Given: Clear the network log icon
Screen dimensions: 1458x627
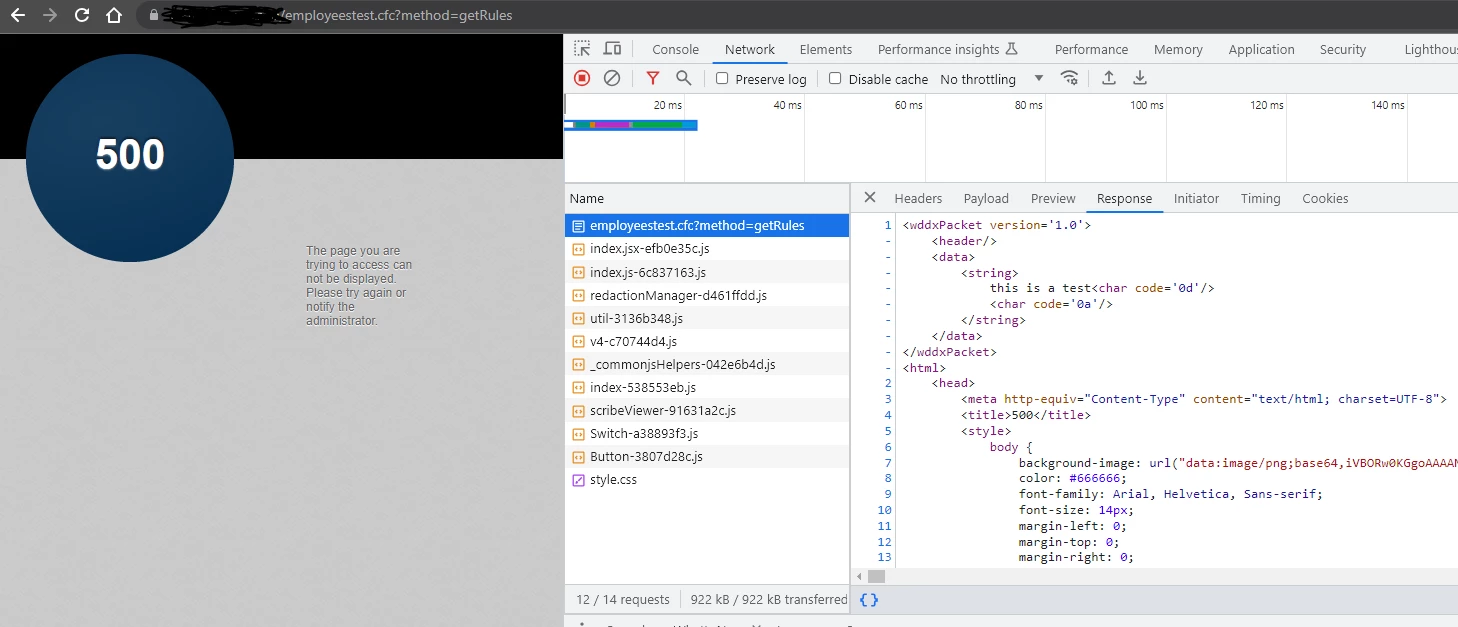Looking at the screenshot, I should click(612, 78).
